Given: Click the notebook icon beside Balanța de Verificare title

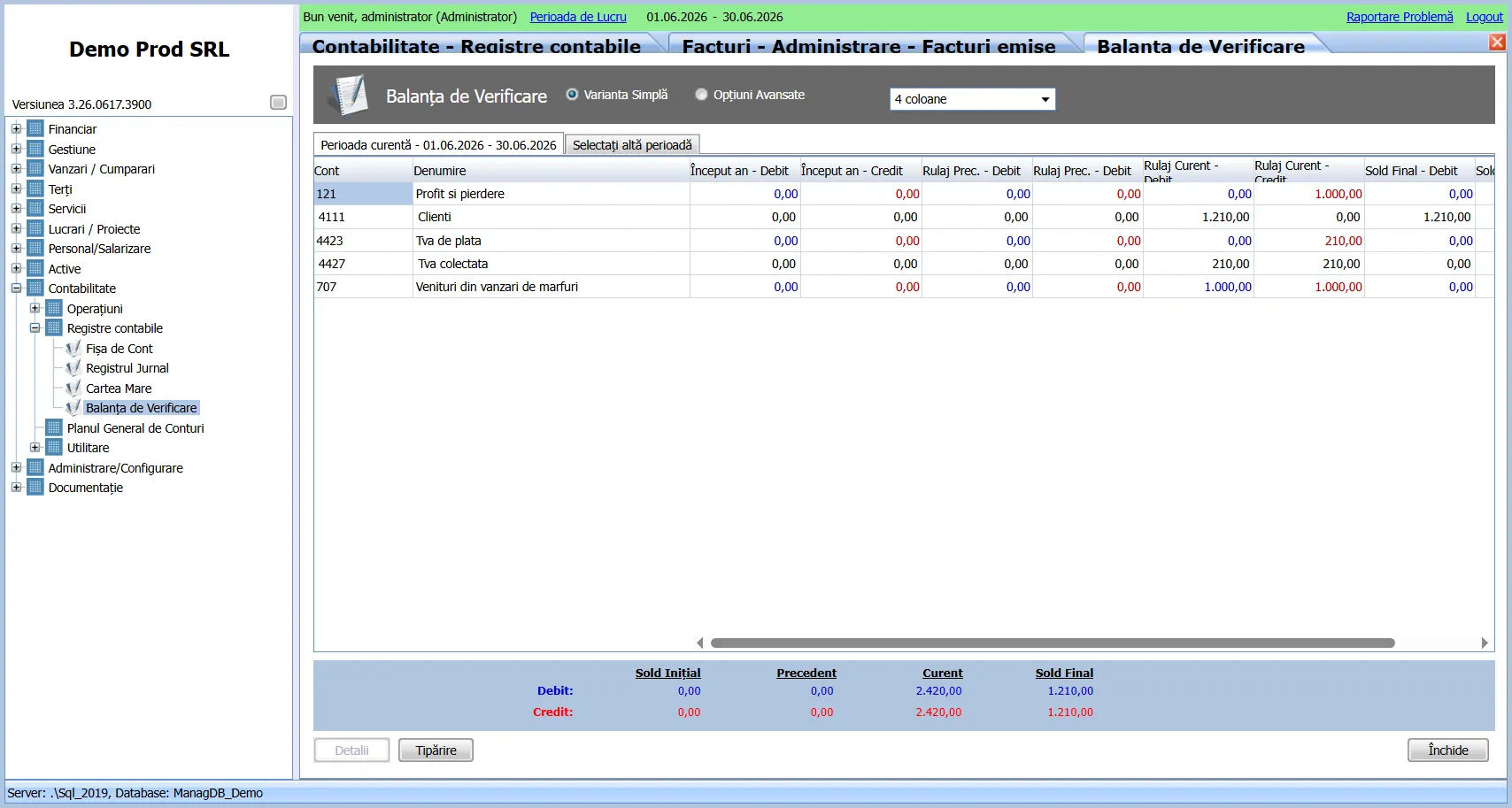Looking at the screenshot, I should [348, 95].
